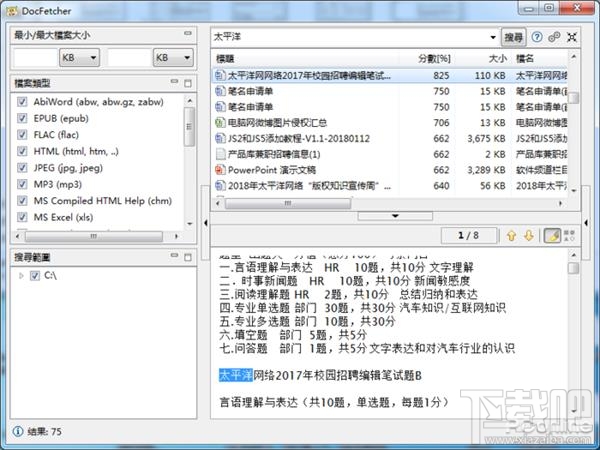The image size is (600, 450).
Task: Click the 2018年太平洋网络 document icon
Action: (x=220, y=186)
